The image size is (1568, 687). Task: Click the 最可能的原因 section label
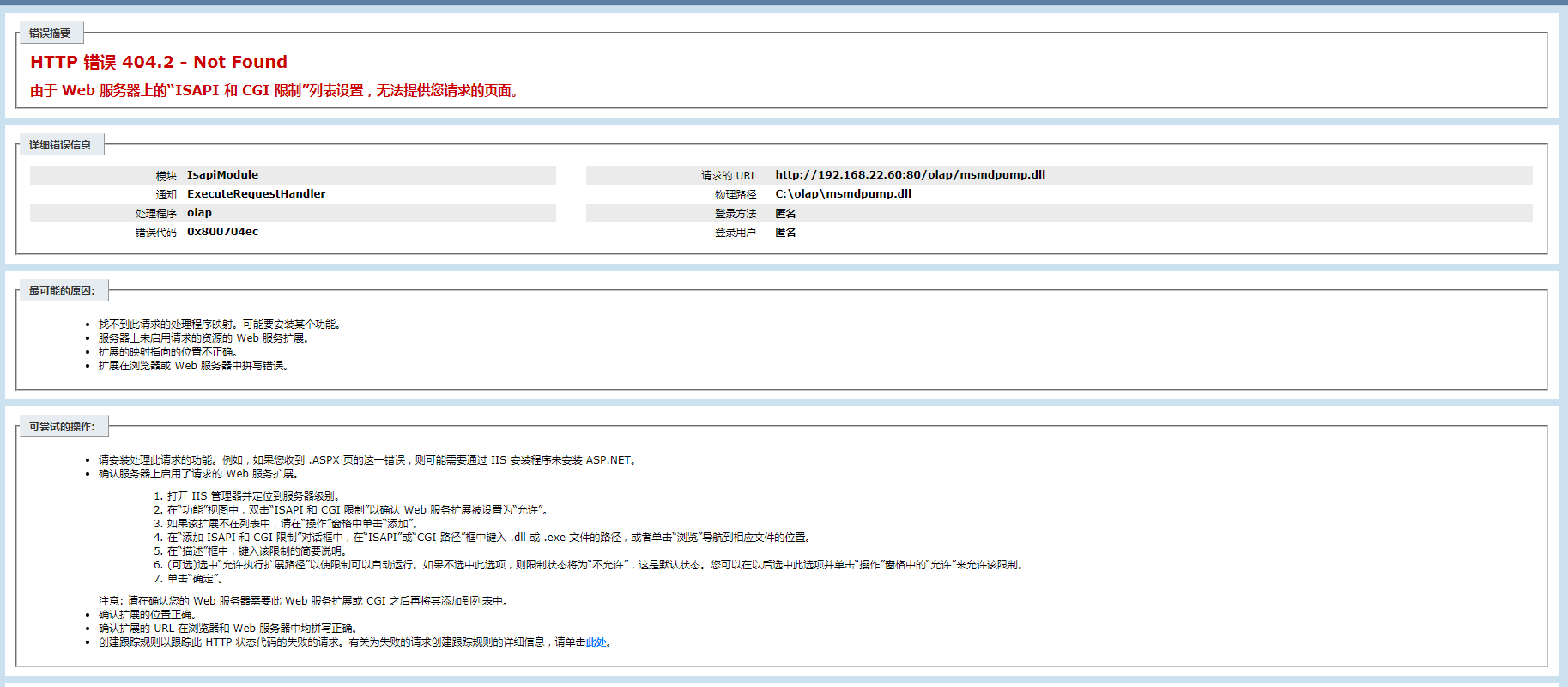[x=62, y=291]
